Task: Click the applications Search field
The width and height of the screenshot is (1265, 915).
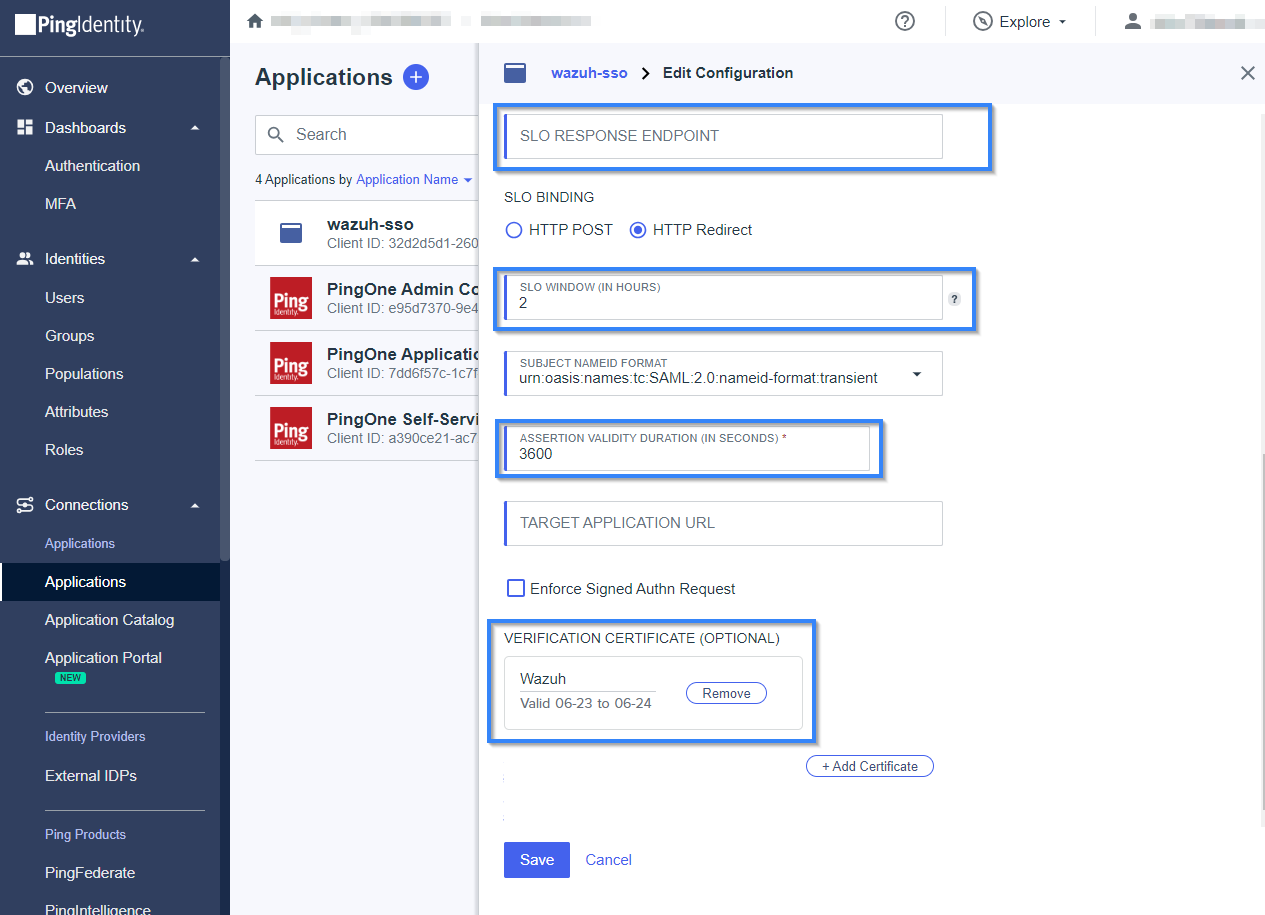Action: coord(367,135)
